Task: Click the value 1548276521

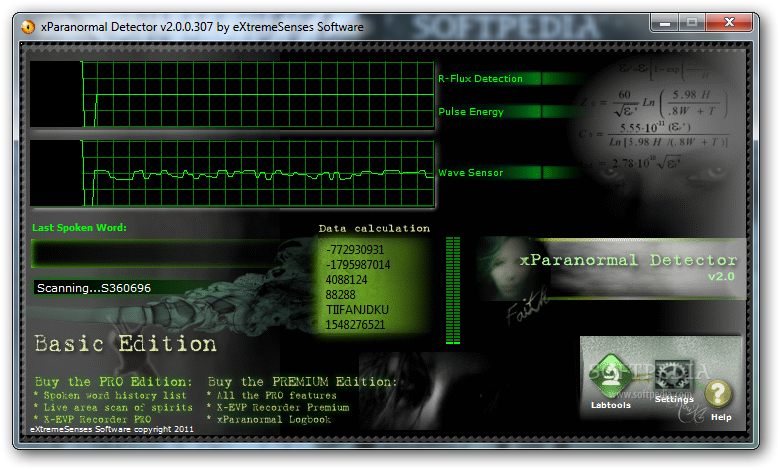Action: click(x=355, y=325)
